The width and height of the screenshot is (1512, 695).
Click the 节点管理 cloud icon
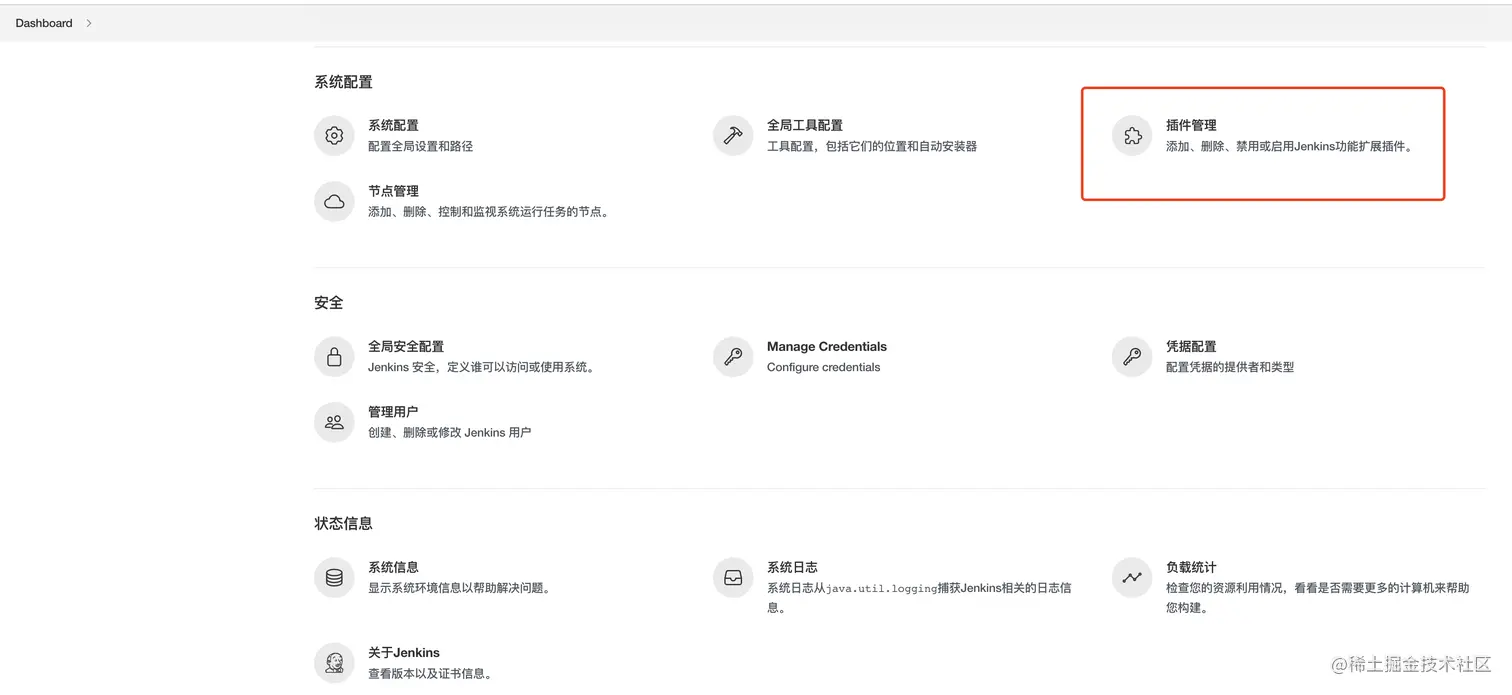pyautogui.click(x=334, y=201)
